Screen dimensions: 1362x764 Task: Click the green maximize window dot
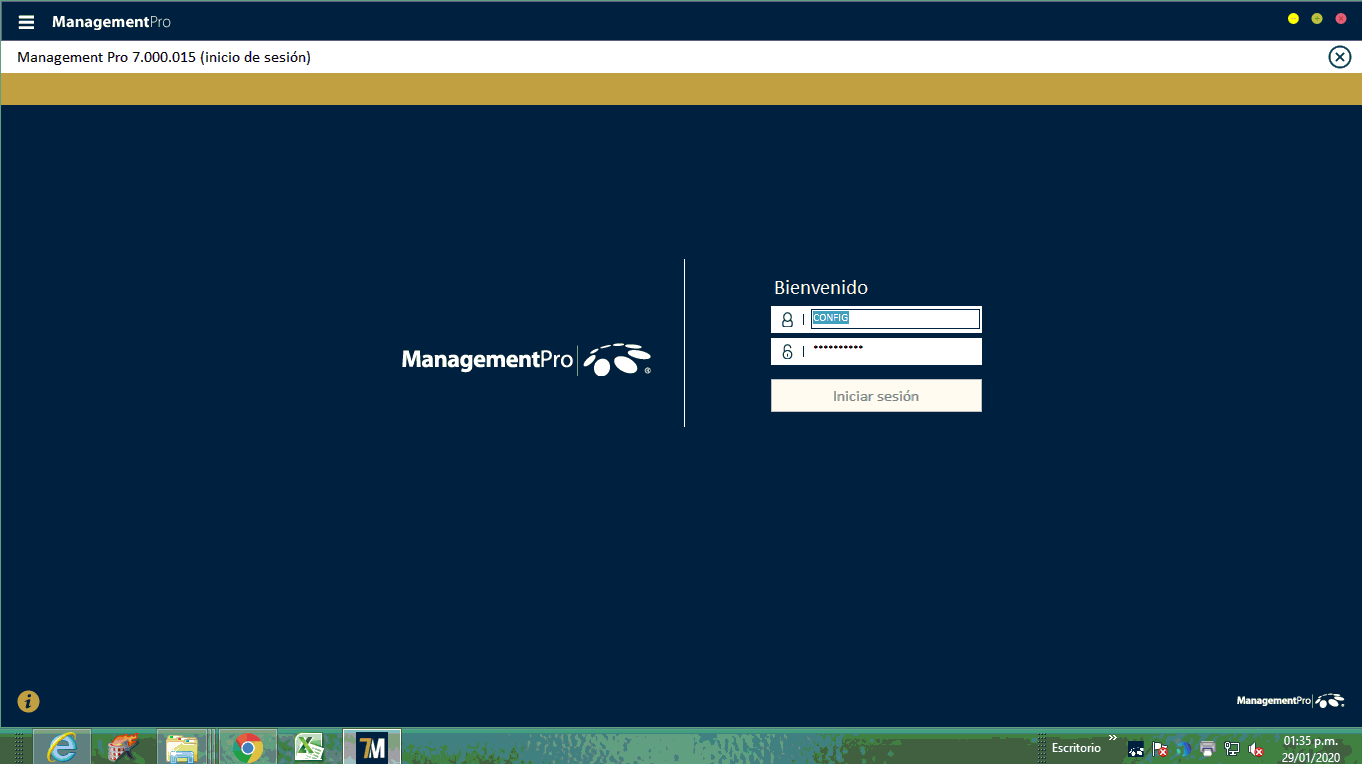tap(1317, 19)
